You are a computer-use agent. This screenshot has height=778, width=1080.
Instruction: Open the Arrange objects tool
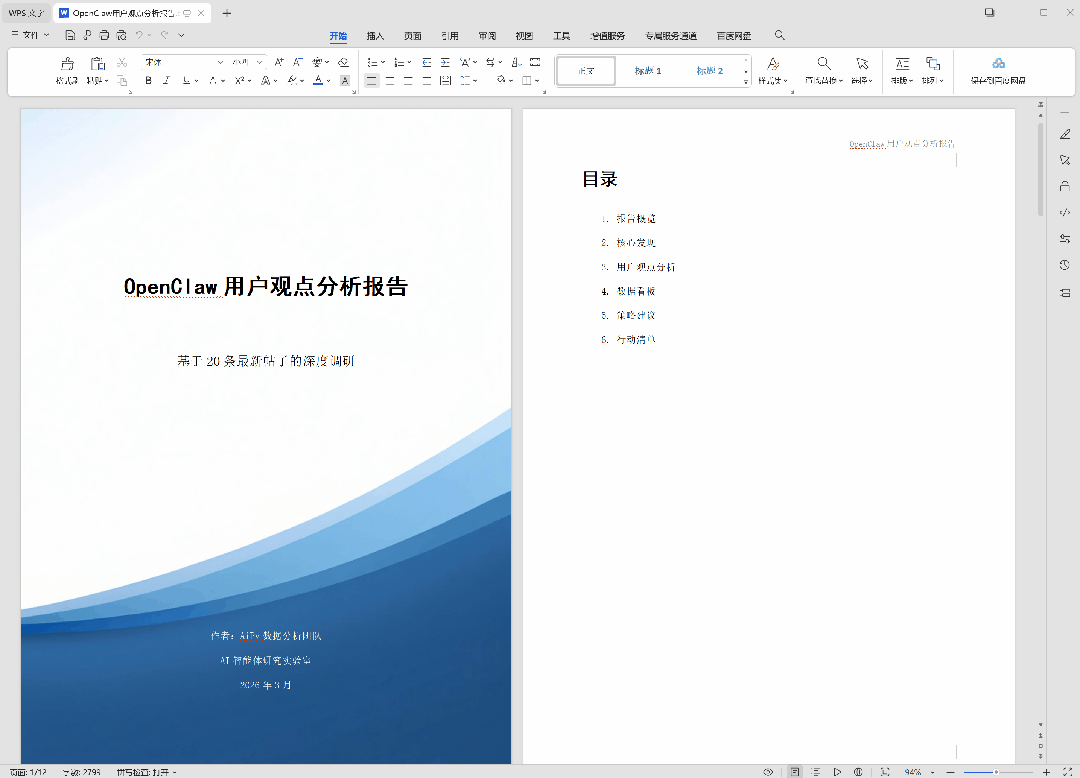933,71
